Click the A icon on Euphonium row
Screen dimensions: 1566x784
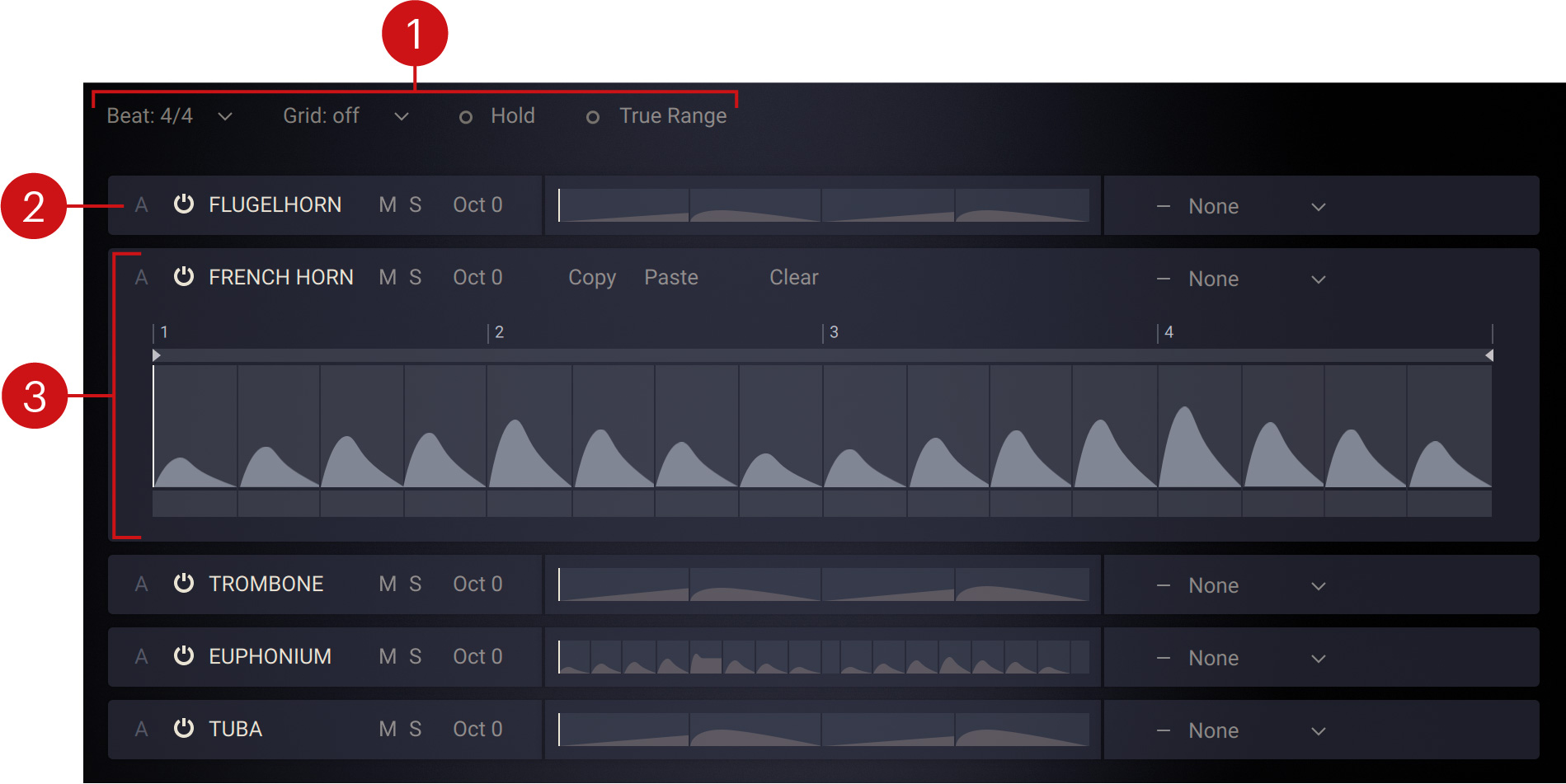(142, 656)
